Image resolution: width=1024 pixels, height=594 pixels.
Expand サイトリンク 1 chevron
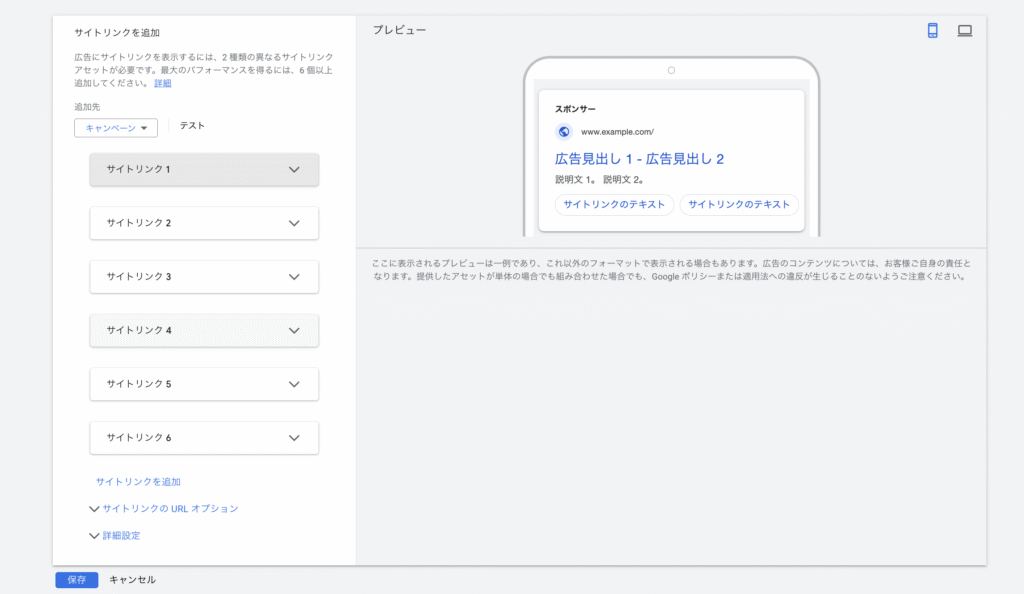[x=294, y=170]
